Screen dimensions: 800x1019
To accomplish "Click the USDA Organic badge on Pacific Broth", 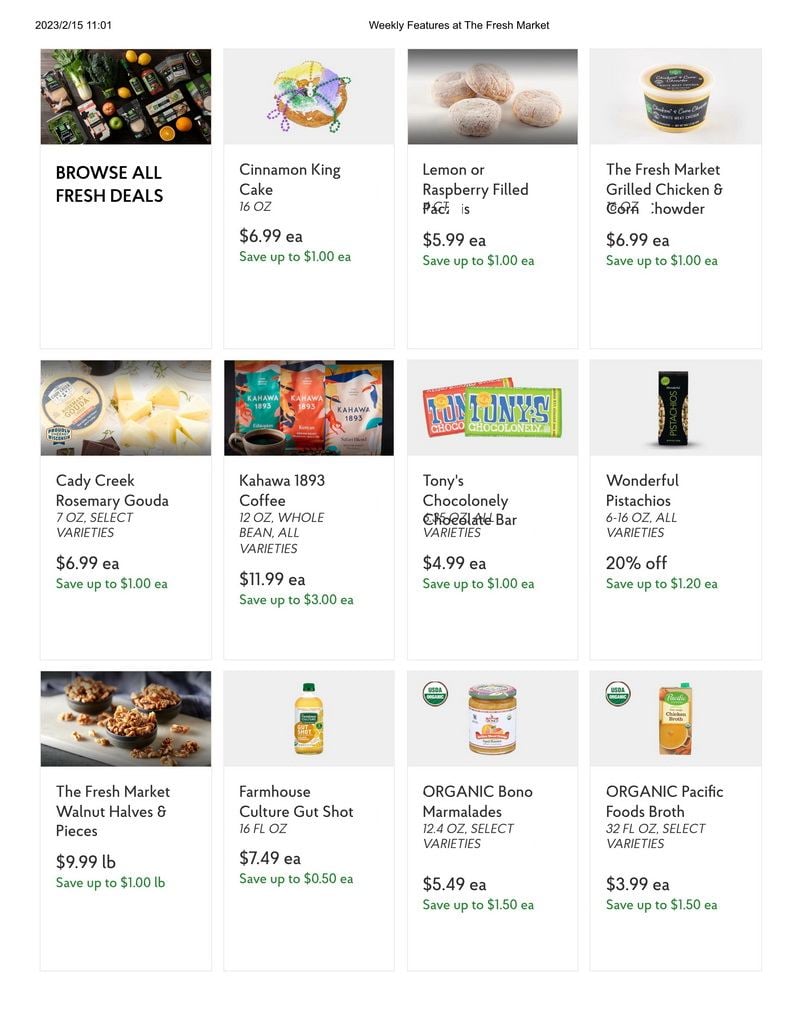I will 618,693.
